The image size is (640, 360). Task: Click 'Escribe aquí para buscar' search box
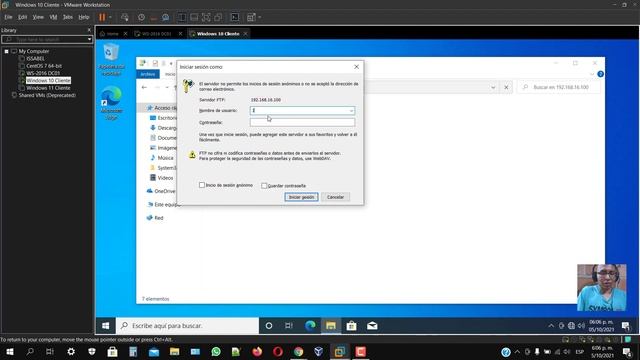(x=188, y=326)
